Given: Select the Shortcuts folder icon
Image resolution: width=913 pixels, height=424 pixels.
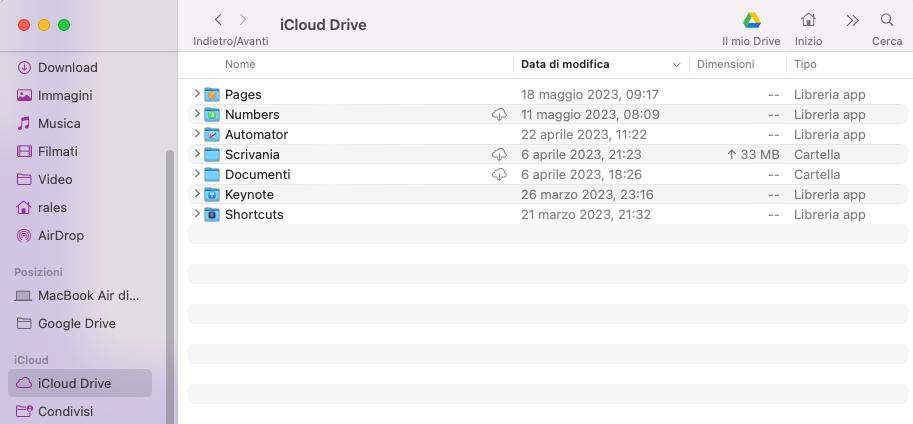Looking at the screenshot, I should click(x=212, y=214).
